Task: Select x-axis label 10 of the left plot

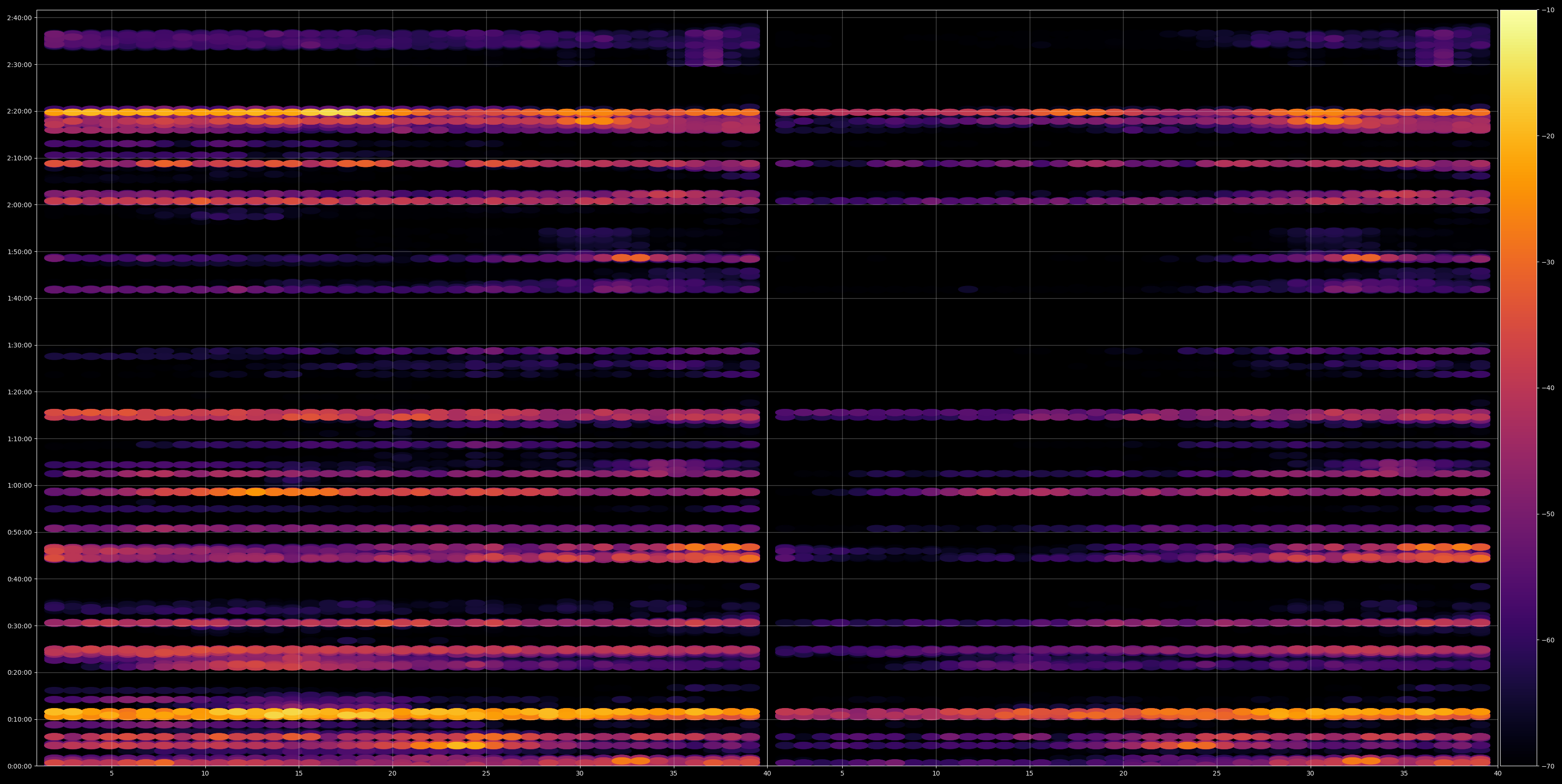Action: (x=205, y=774)
